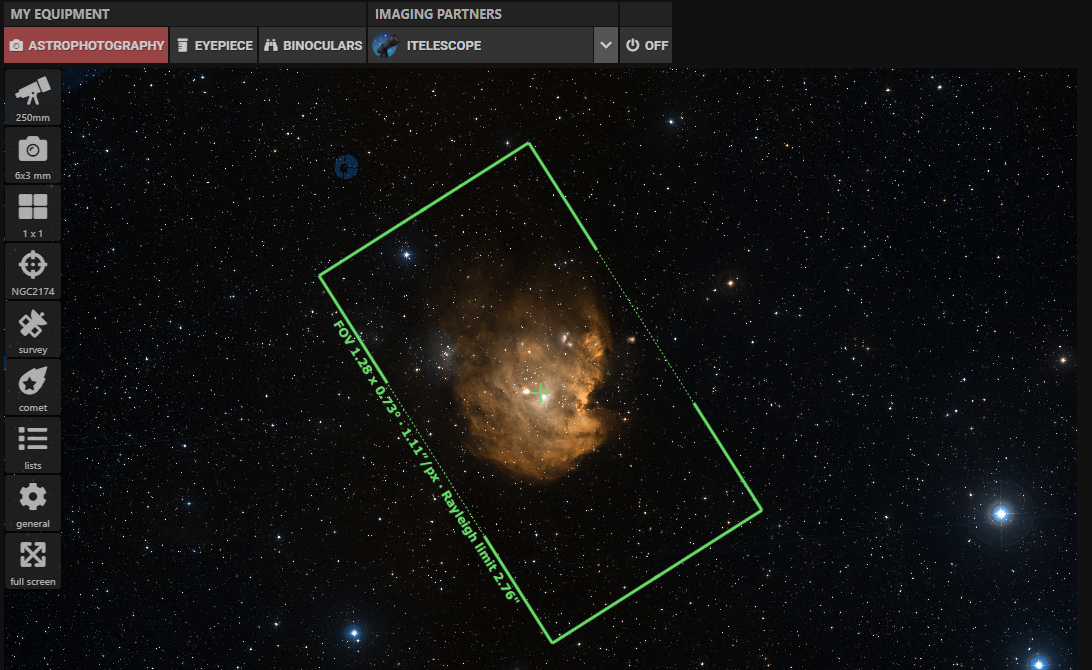Open the 6x3 mm camera sensor settings

pyautogui.click(x=33, y=156)
